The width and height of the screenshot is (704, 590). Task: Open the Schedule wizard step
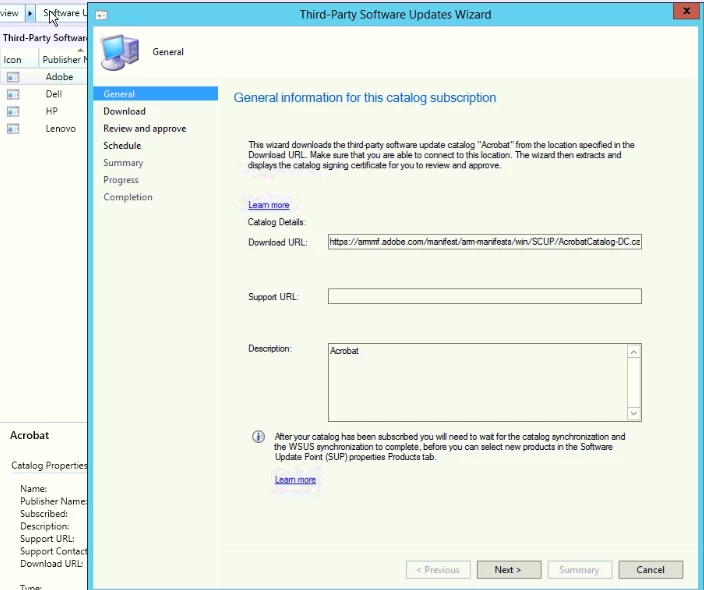click(x=122, y=145)
